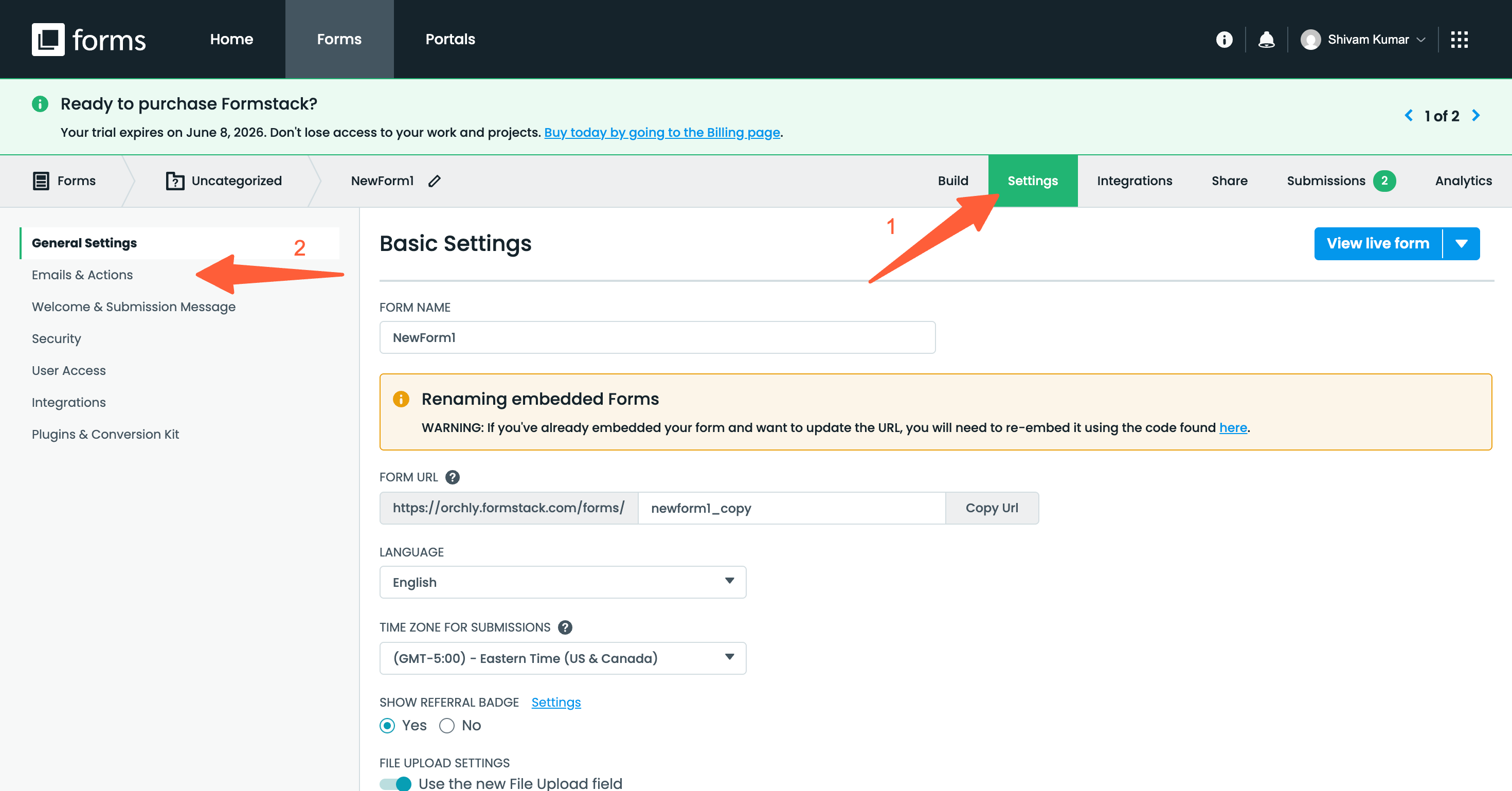1512x791 pixels.
Task: Click the Form URL help question icon
Action: coord(453,477)
